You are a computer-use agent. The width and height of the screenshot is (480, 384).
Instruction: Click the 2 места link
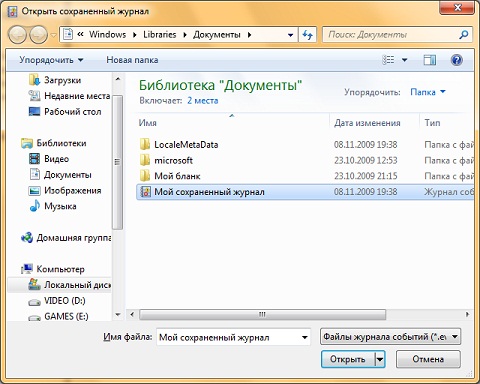[203, 101]
